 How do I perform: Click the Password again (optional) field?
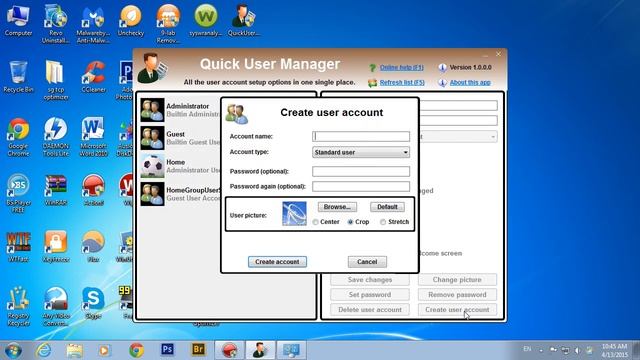click(361, 187)
